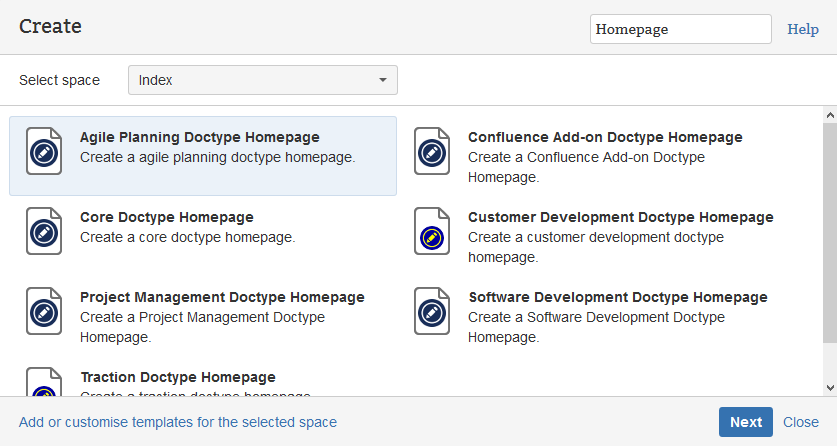Click the dropdown arrow in the space selector
The width and height of the screenshot is (837, 446).
click(x=382, y=80)
